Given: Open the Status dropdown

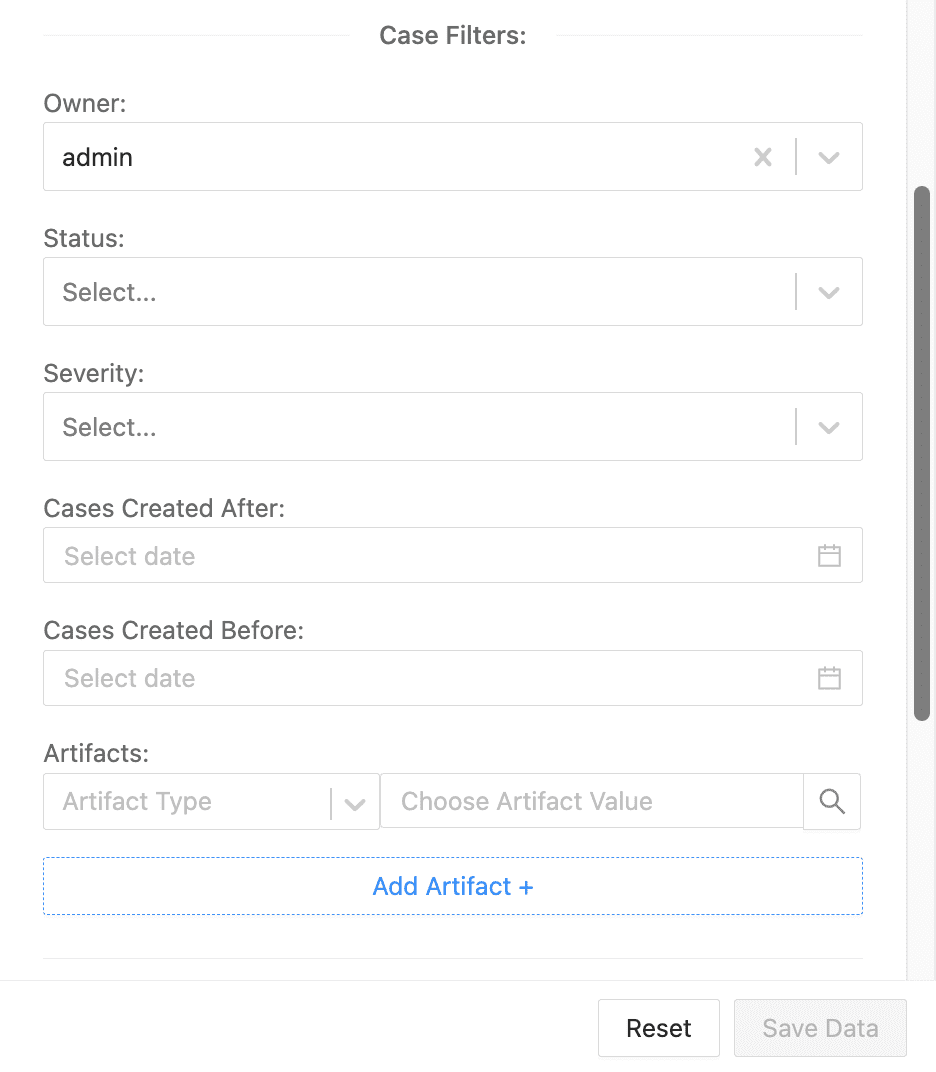Looking at the screenshot, I should point(400,291).
